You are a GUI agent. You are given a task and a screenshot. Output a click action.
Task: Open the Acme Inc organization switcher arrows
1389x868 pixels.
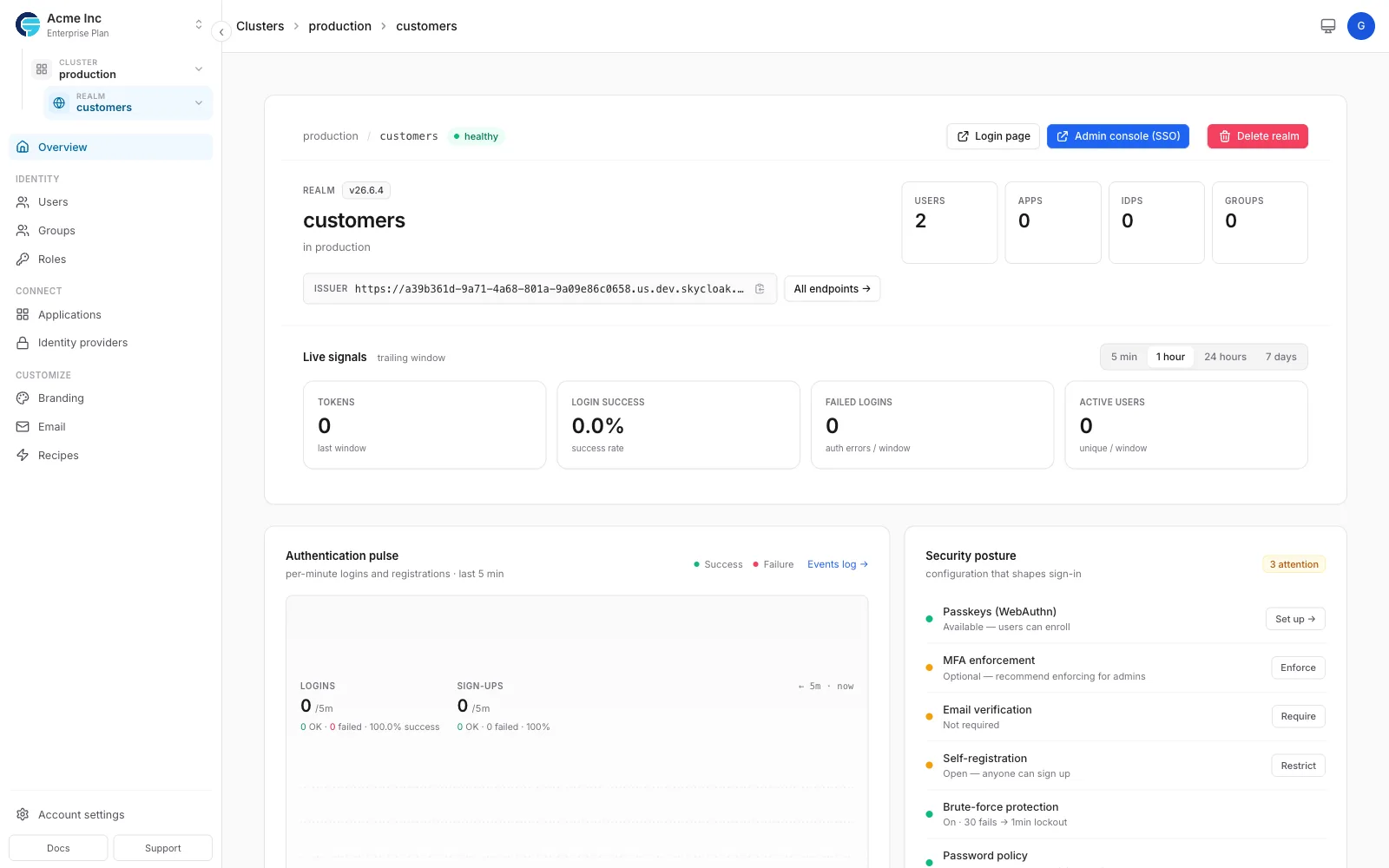pos(199,24)
